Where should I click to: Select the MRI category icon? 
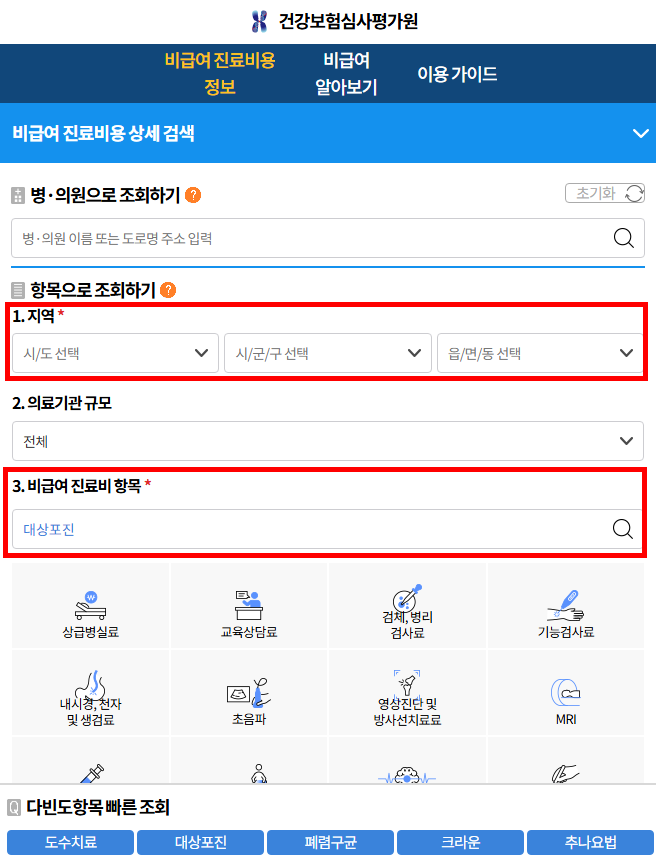(565, 693)
